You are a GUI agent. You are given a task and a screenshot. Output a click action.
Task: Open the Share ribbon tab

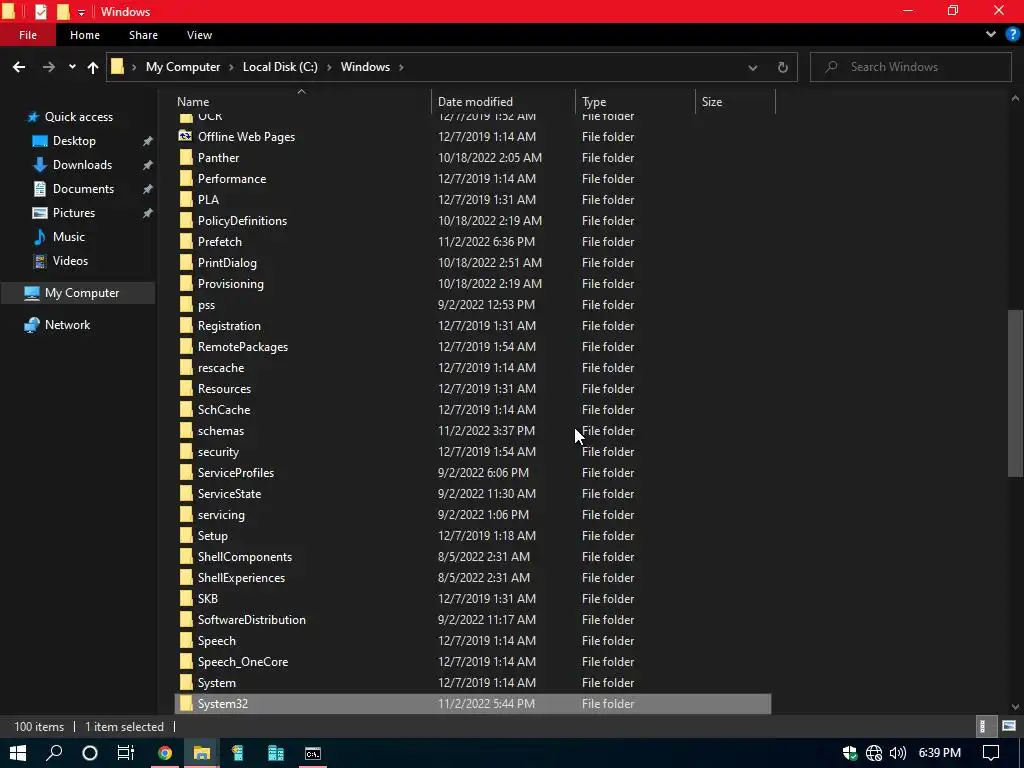click(x=143, y=35)
